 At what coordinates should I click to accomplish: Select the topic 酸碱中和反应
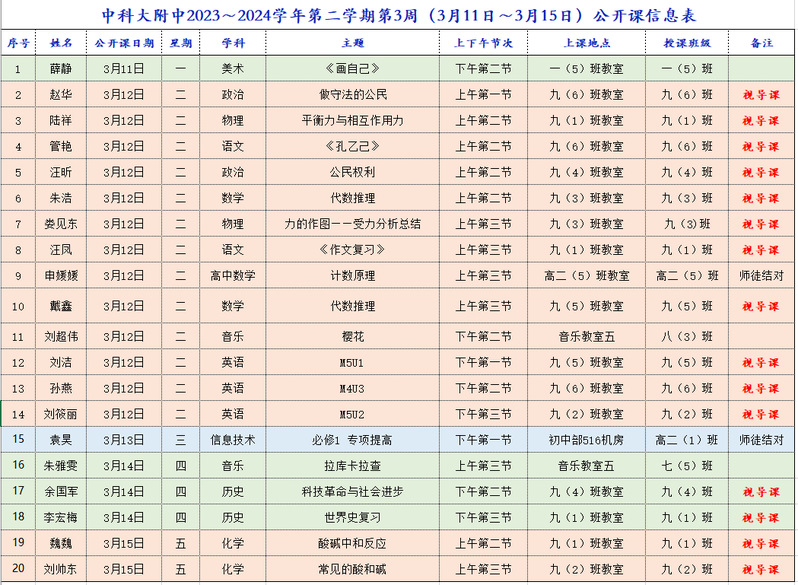click(353, 544)
